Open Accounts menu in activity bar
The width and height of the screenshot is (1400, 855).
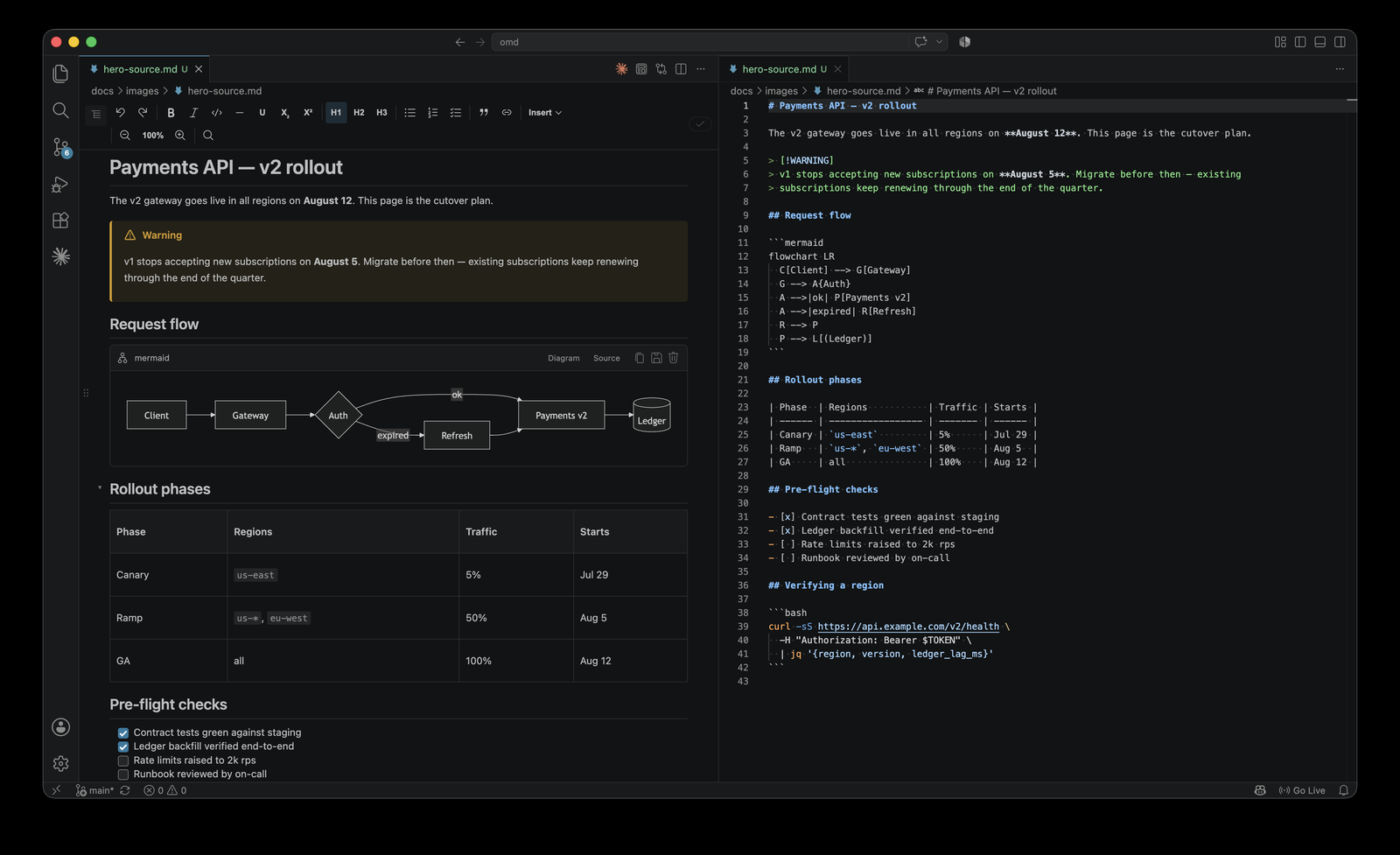[60, 727]
